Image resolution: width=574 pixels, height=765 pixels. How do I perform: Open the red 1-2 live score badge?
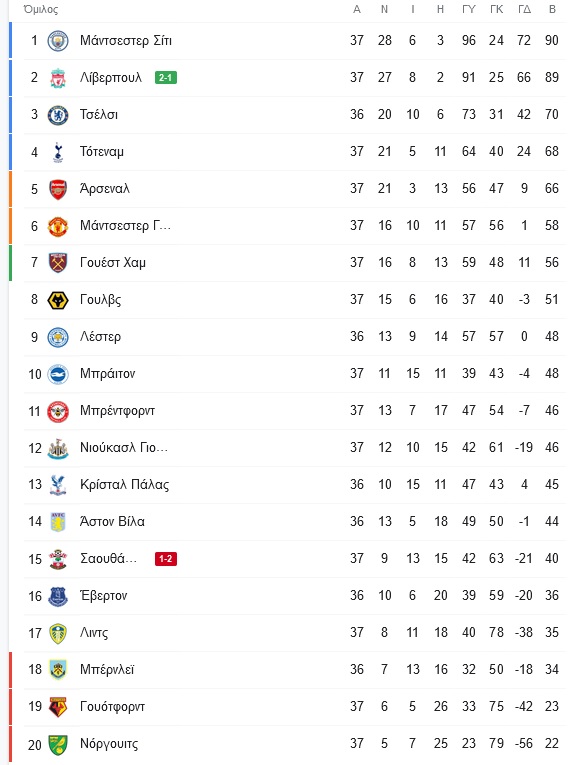(x=166, y=558)
